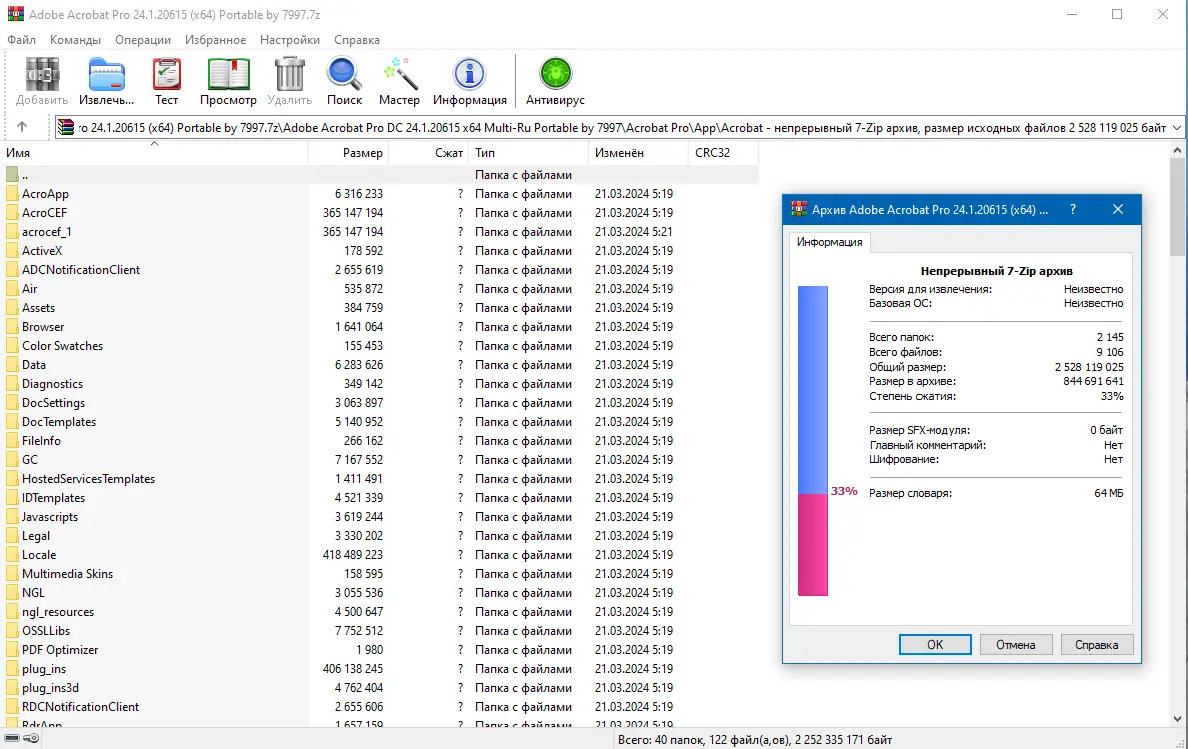Open the Операции menu
This screenshot has height=749, width=1188.
[146, 39]
